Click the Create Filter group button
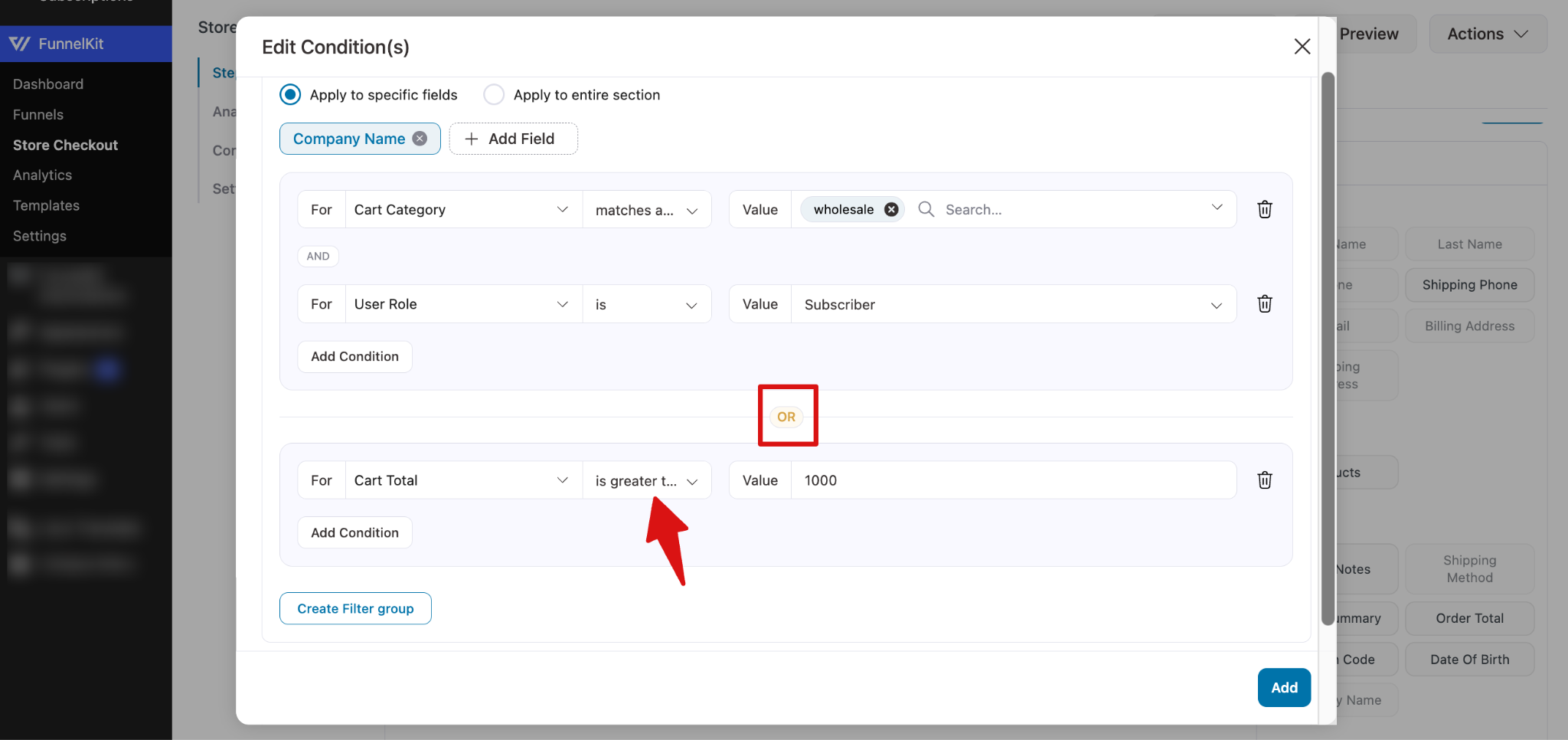 tap(355, 607)
